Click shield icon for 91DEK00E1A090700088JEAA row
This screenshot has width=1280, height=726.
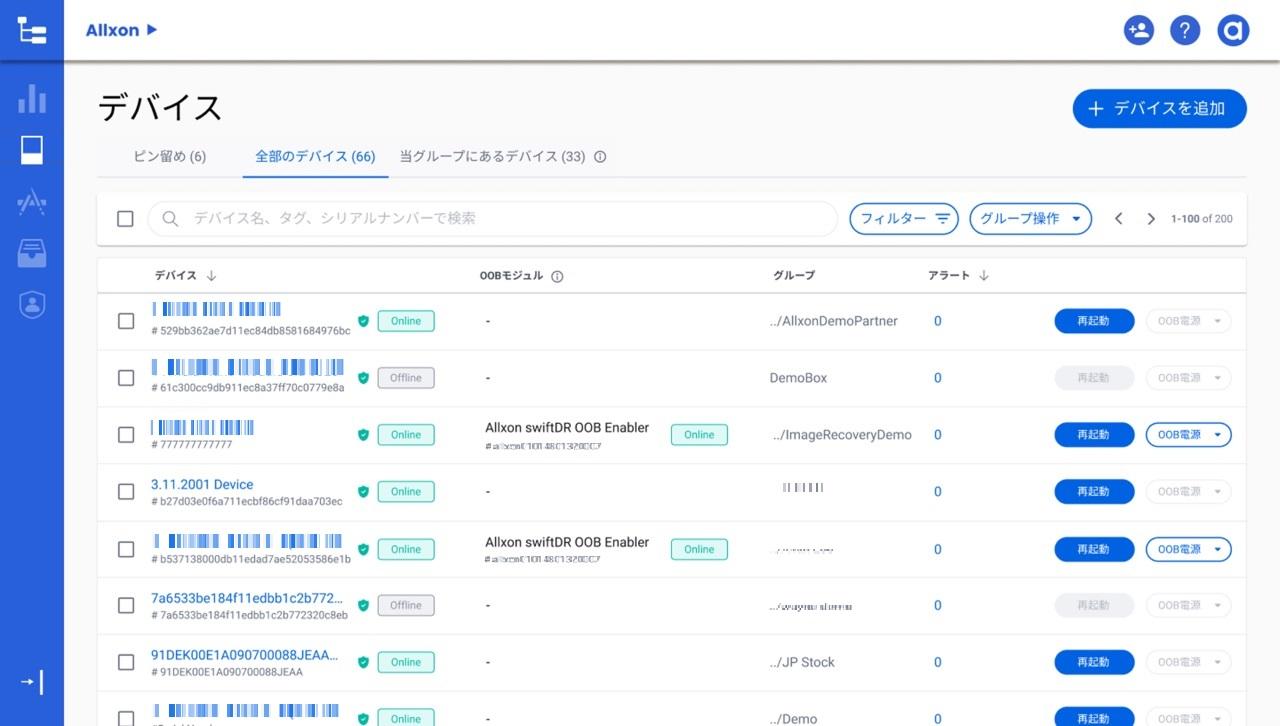coord(363,662)
